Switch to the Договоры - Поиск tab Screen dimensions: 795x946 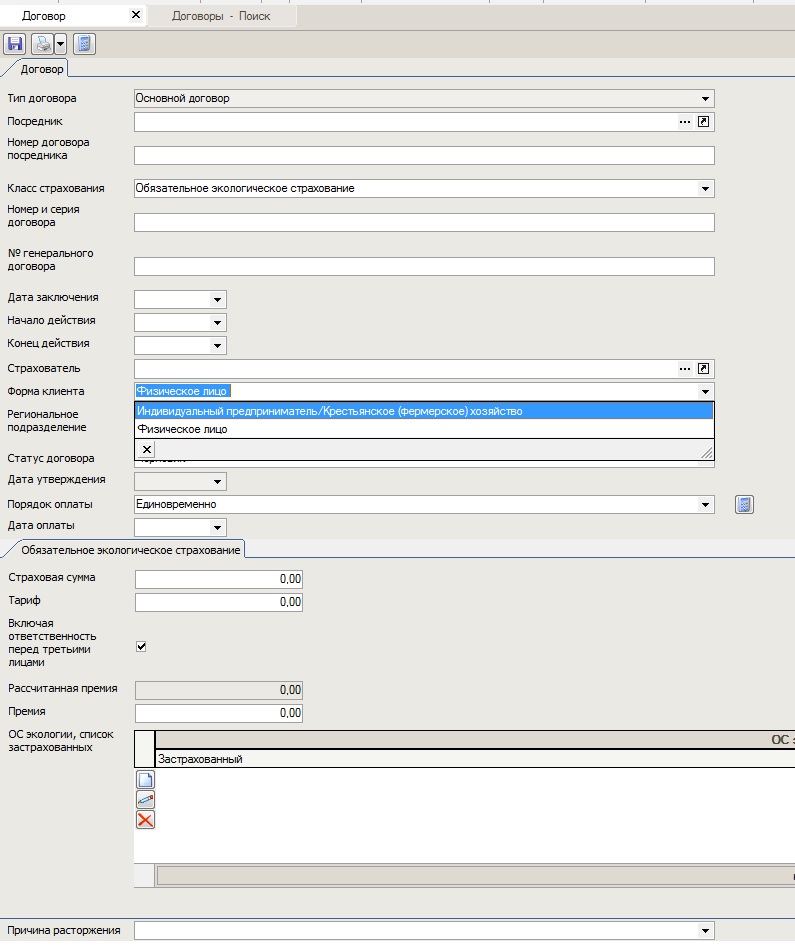221,16
